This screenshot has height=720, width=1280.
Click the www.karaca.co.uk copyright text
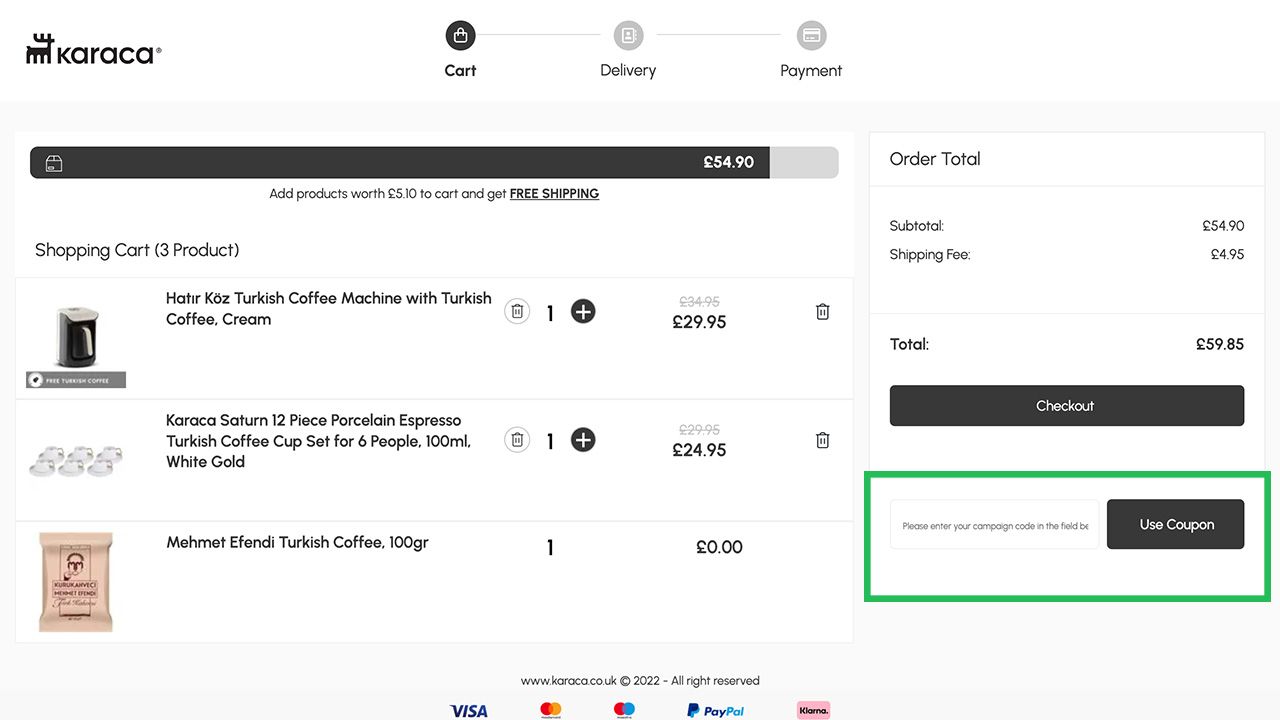pyautogui.click(x=640, y=681)
